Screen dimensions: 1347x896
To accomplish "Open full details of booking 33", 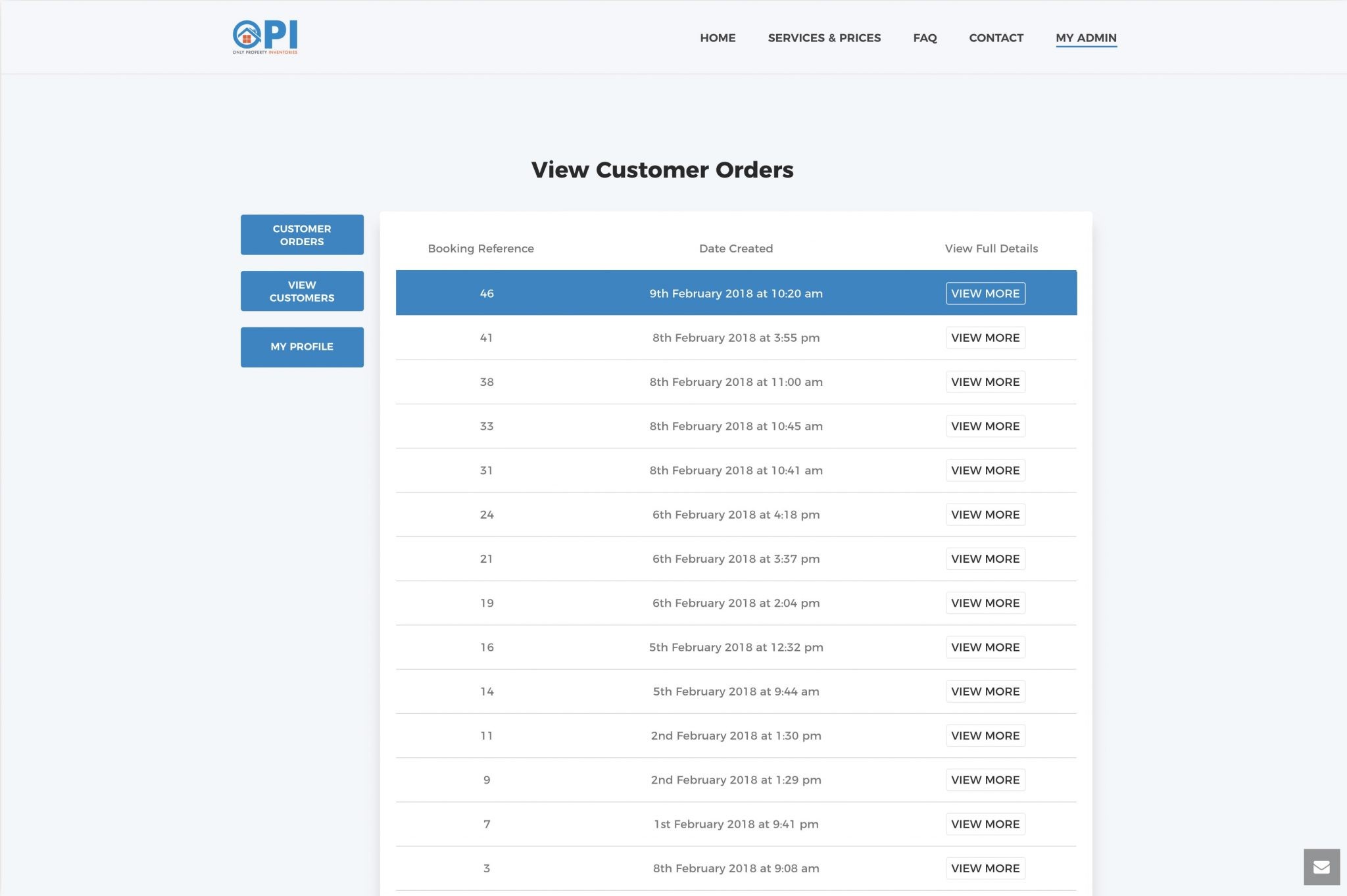I will click(985, 427).
